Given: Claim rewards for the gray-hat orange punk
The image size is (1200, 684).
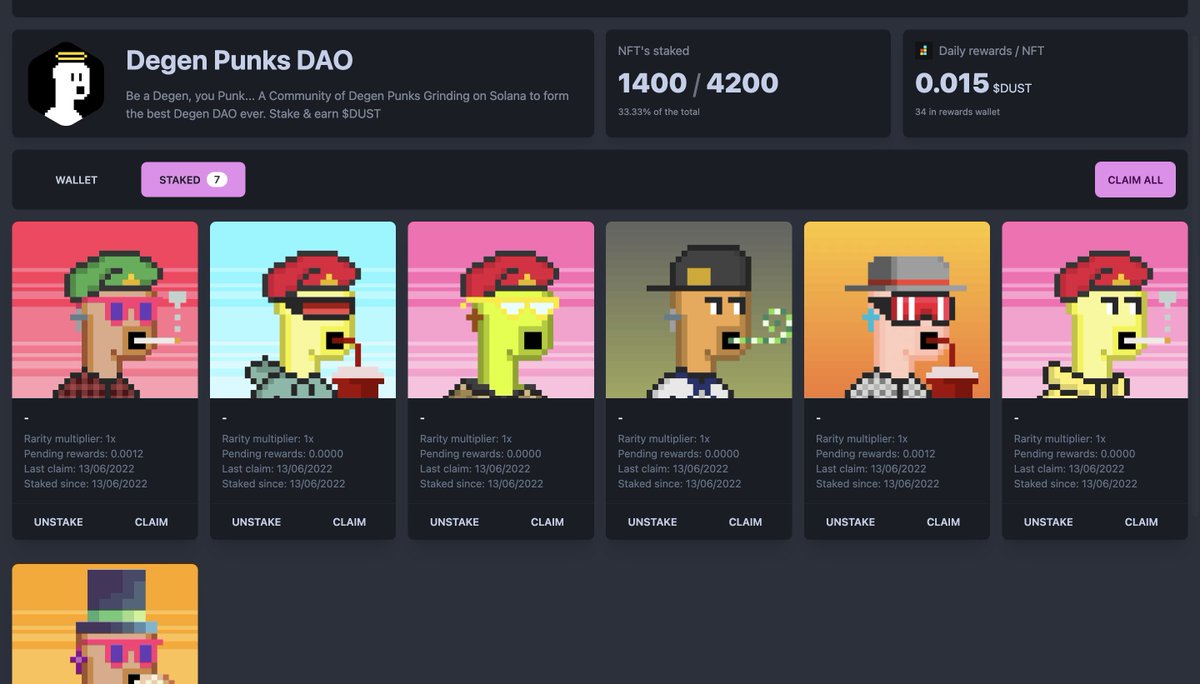Looking at the screenshot, I should coord(943,522).
